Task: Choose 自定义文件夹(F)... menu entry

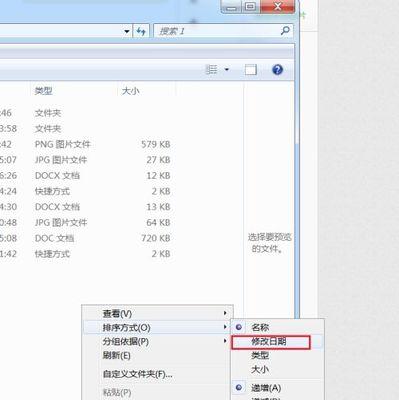Action: 157,374
